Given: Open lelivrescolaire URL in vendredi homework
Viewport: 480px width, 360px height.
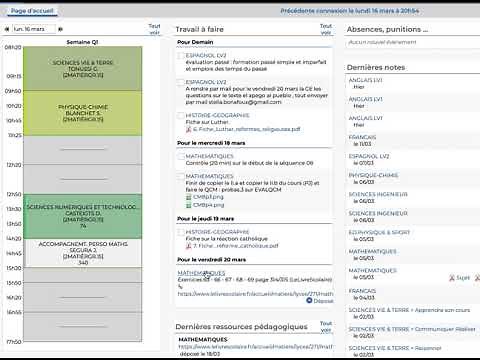Looking at the screenshot, I should (x=255, y=294).
